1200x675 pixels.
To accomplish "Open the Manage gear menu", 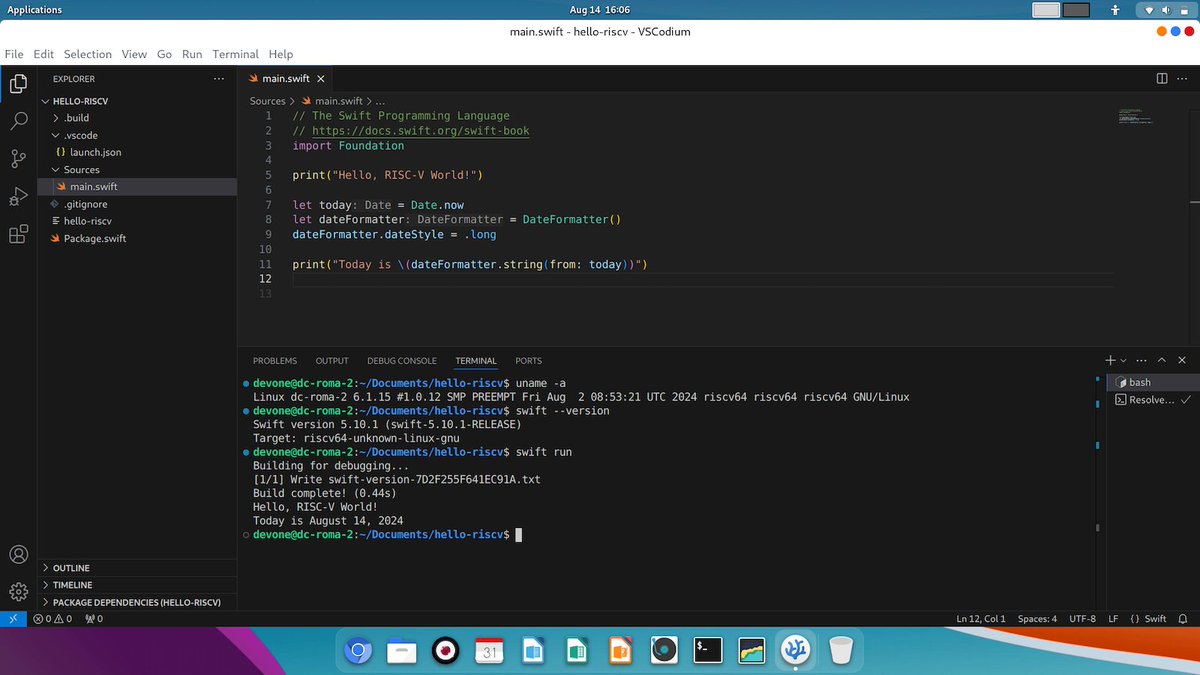I will point(18,591).
